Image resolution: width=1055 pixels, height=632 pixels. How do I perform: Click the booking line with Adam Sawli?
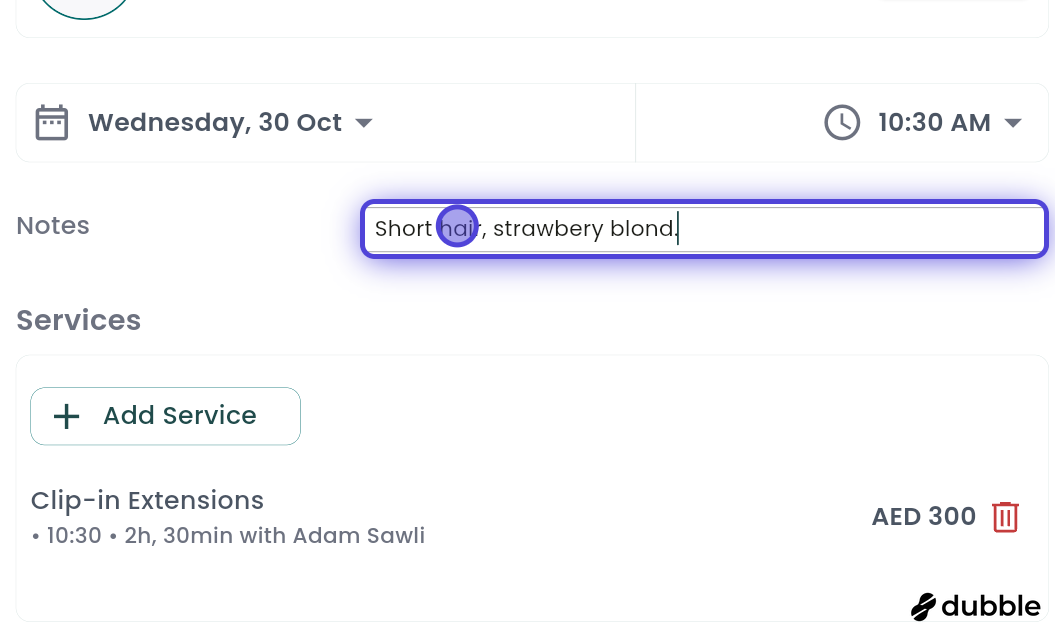coord(229,535)
